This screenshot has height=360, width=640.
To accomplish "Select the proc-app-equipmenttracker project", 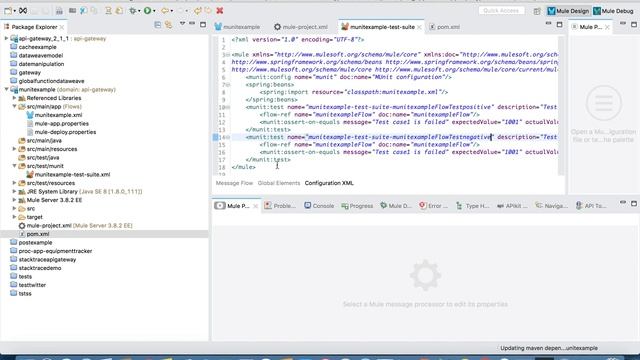I will (56, 251).
